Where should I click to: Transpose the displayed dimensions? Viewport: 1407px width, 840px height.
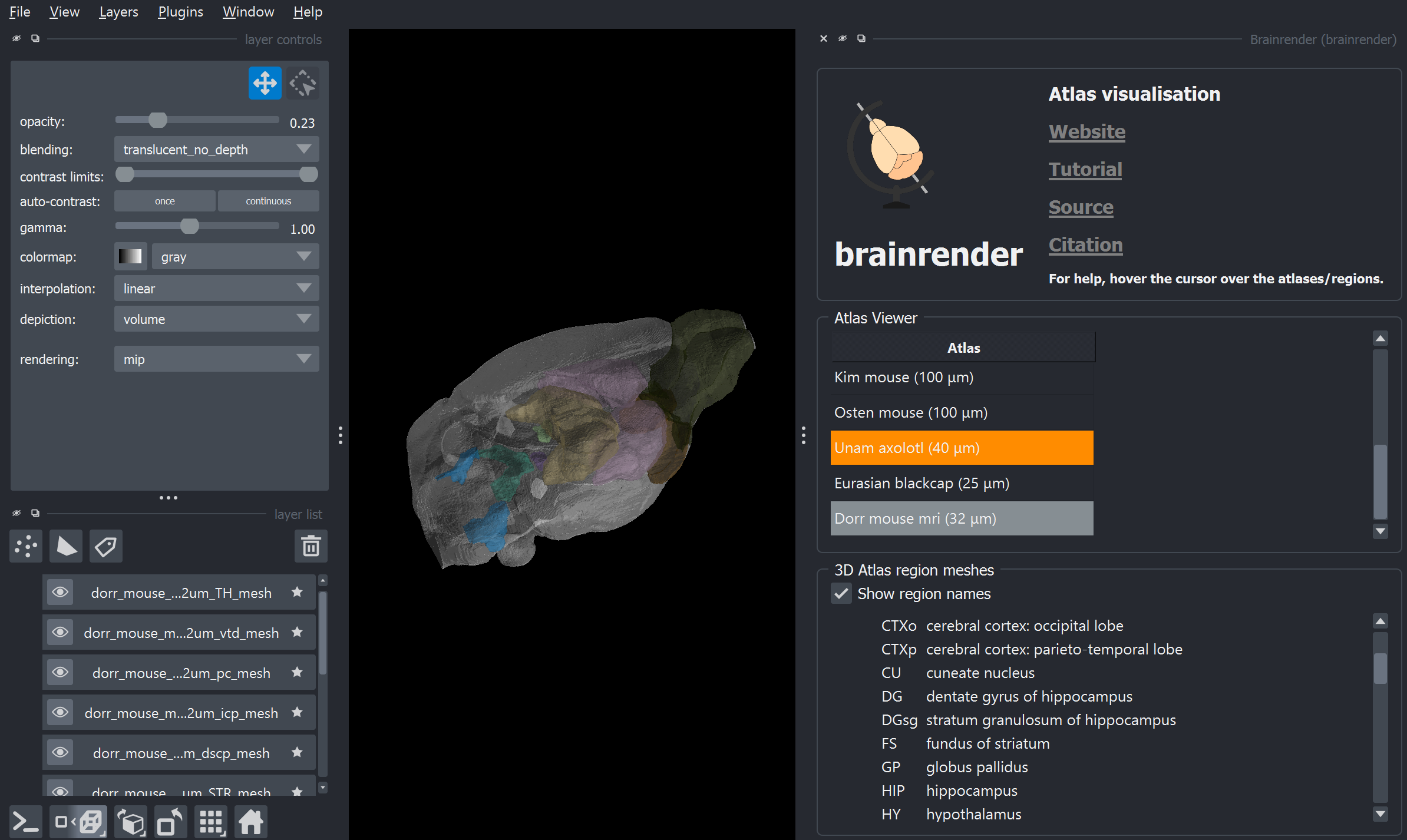coord(170,821)
